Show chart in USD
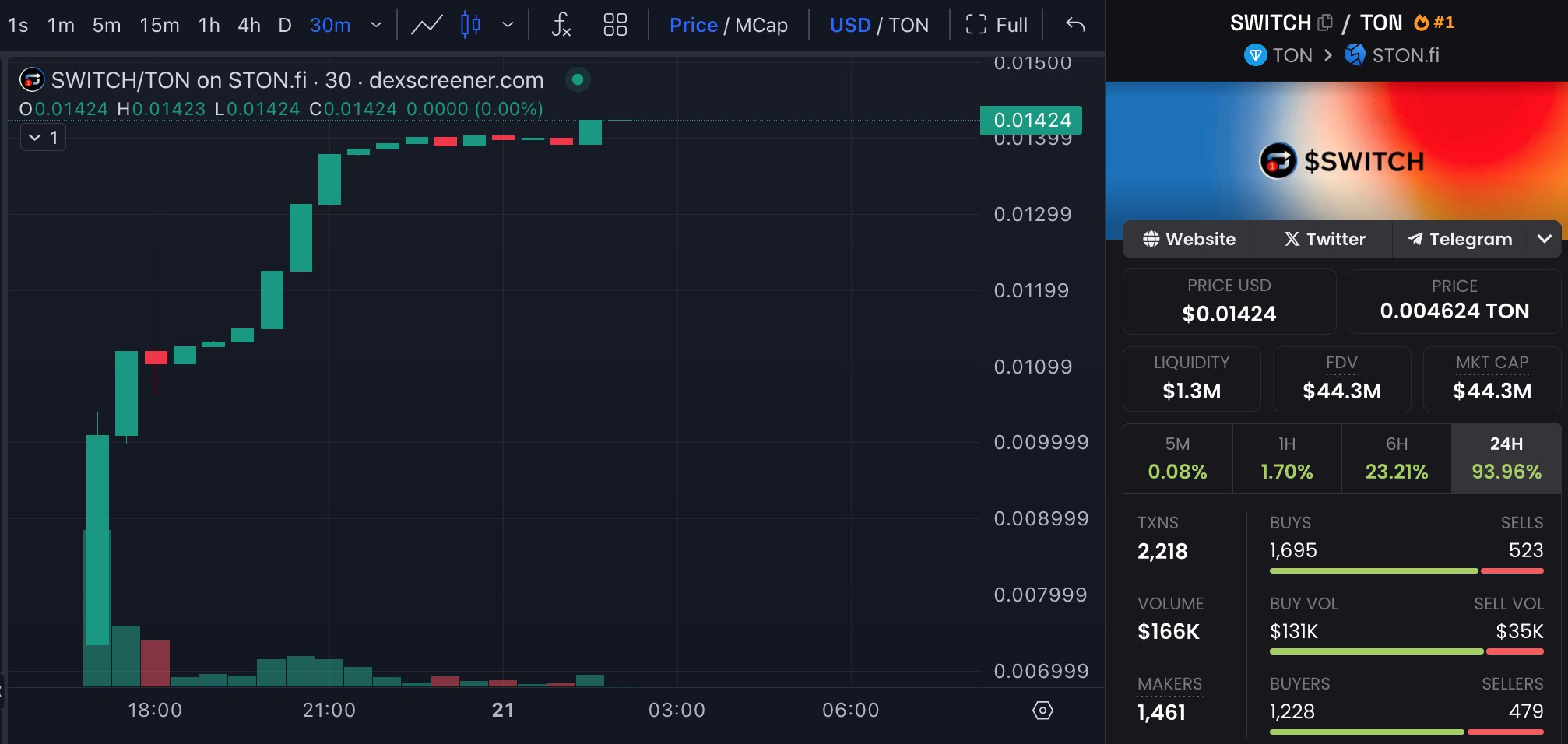 849,25
